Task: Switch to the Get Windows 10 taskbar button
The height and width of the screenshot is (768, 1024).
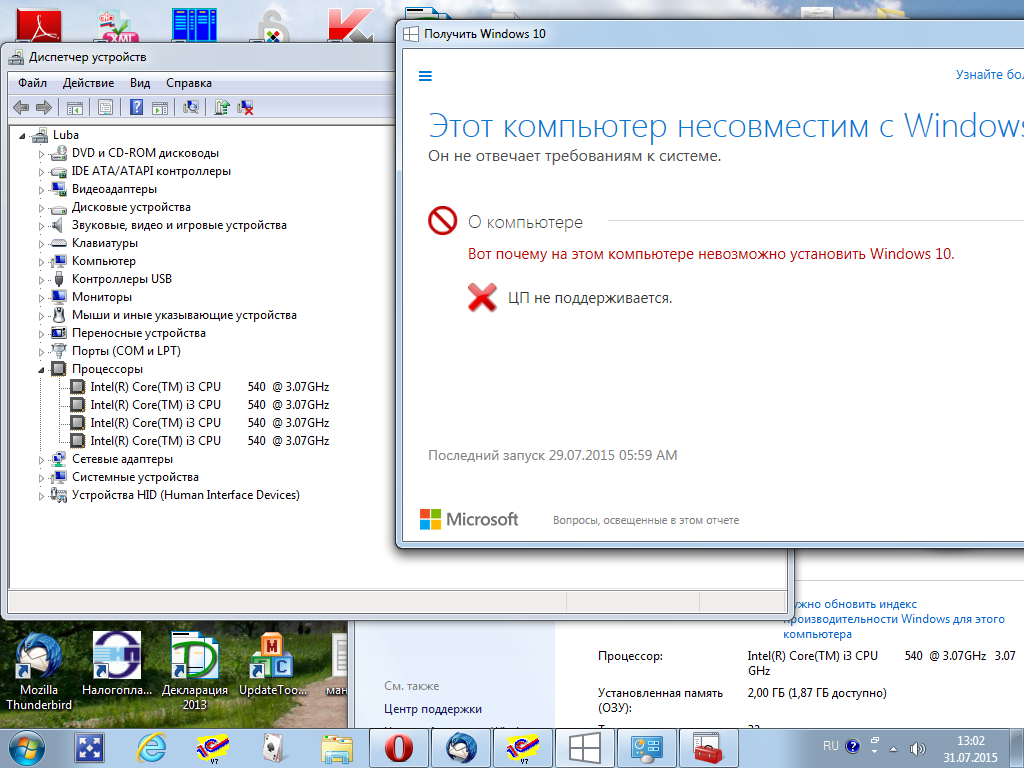Action: click(x=584, y=748)
